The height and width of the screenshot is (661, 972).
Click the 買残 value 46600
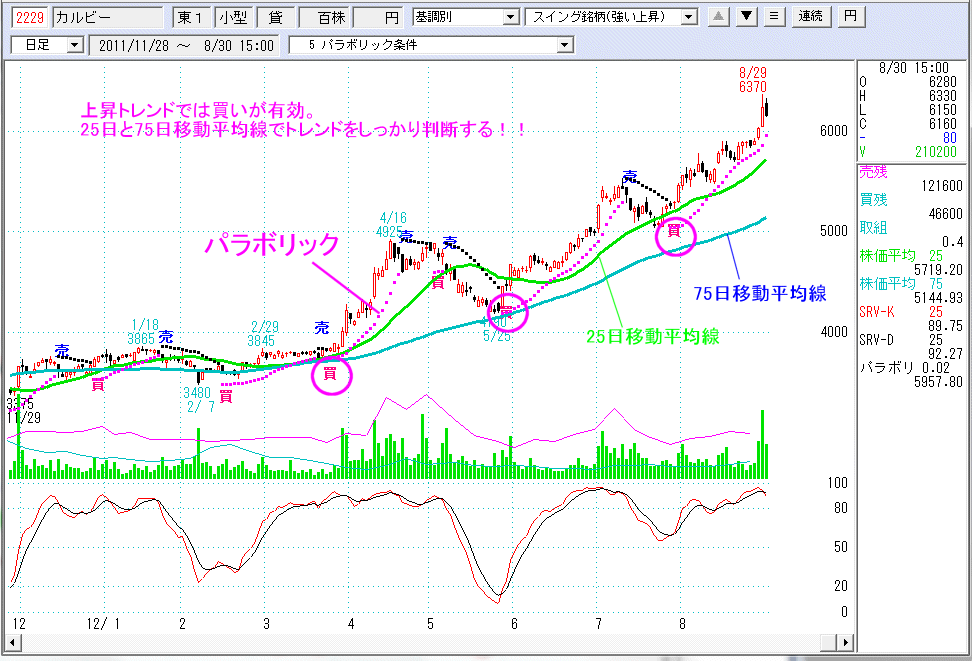tap(945, 214)
